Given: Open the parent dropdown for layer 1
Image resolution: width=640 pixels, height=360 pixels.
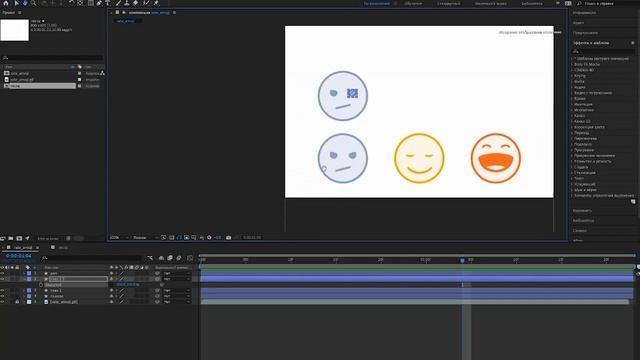Looking at the screenshot, I should (x=177, y=273).
